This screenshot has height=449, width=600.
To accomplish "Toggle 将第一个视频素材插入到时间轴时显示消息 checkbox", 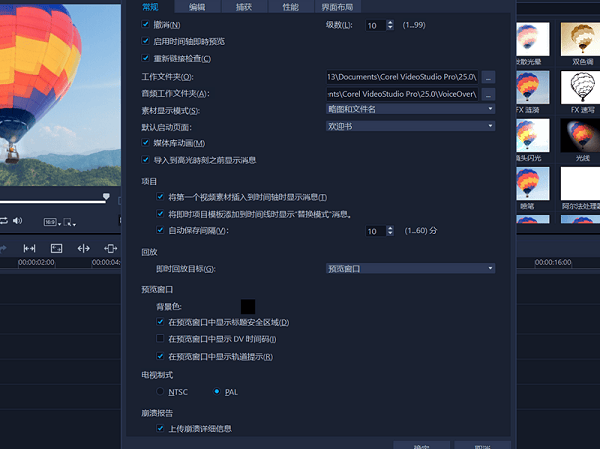I will 160,196.
